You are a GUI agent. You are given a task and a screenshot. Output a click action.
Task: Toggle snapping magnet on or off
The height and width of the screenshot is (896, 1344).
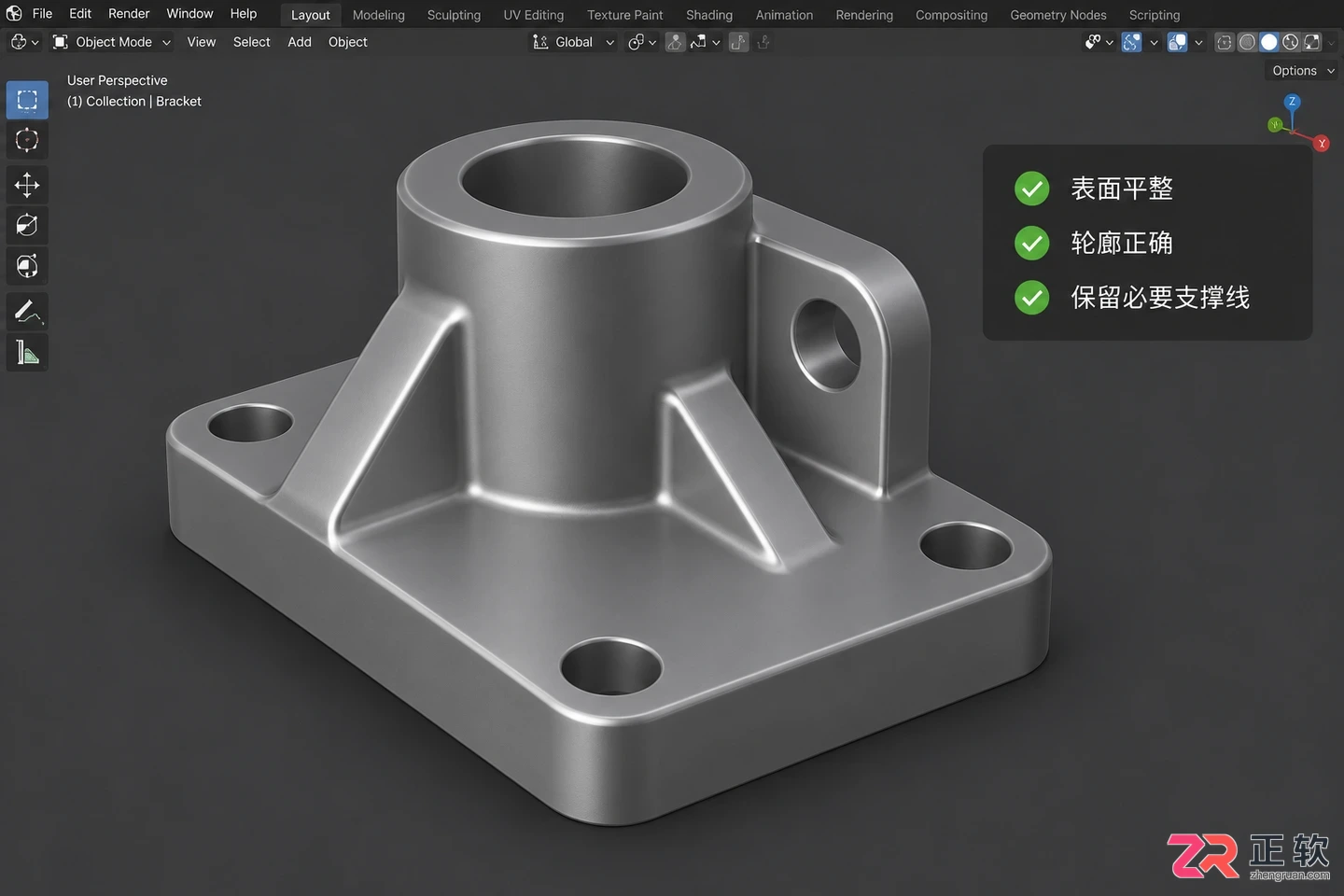[675, 42]
